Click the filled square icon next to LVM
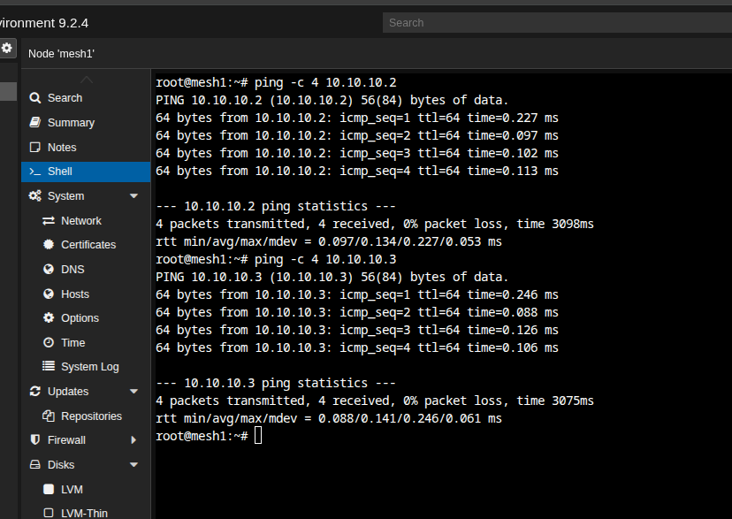This screenshot has height=519, width=732. pyautogui.click(x=49, y=489)
